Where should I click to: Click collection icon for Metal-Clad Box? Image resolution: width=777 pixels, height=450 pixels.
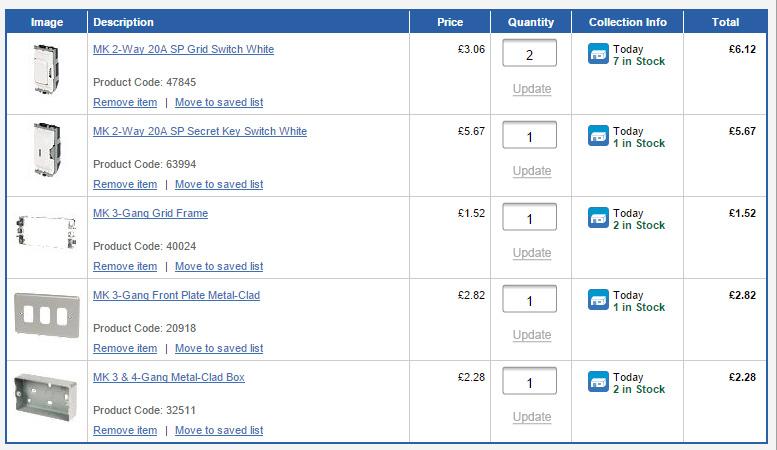point(598,382)
